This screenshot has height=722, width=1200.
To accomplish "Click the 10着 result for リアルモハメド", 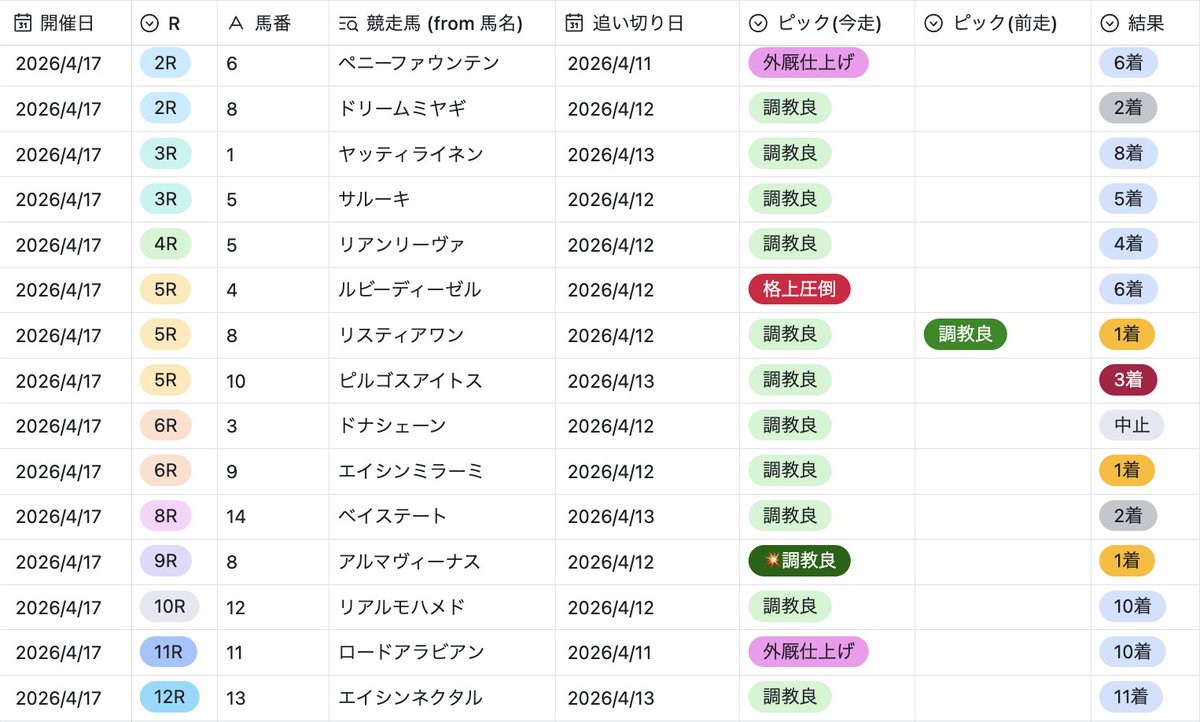I will (x=1133, y=607).
